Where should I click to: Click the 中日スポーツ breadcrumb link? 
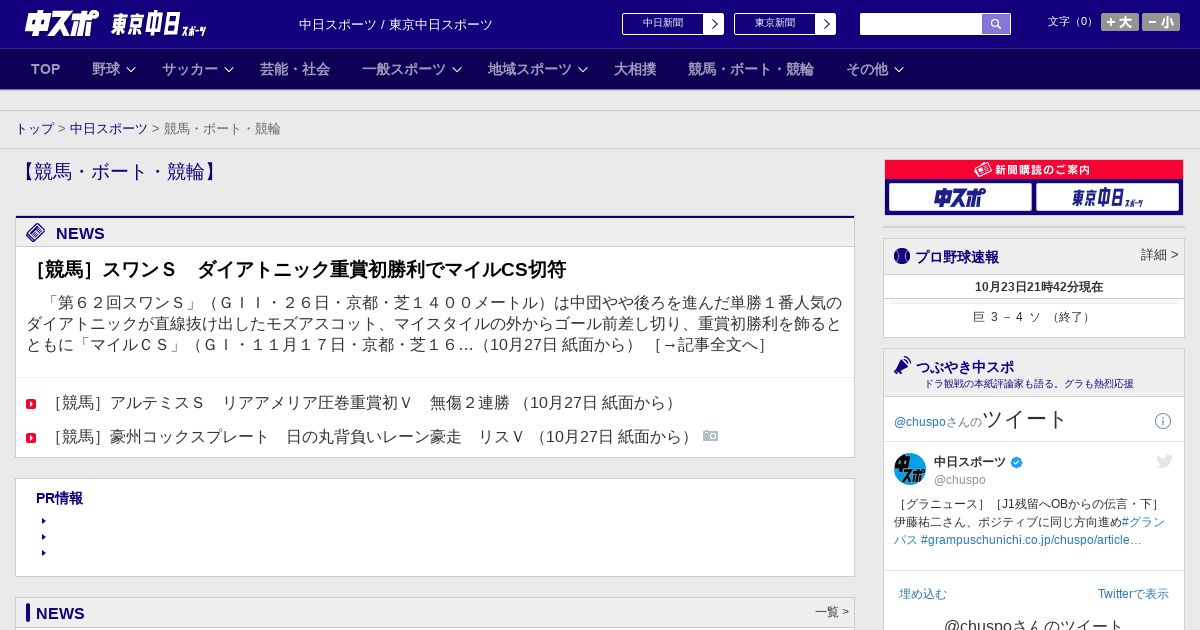click(109, 129)
